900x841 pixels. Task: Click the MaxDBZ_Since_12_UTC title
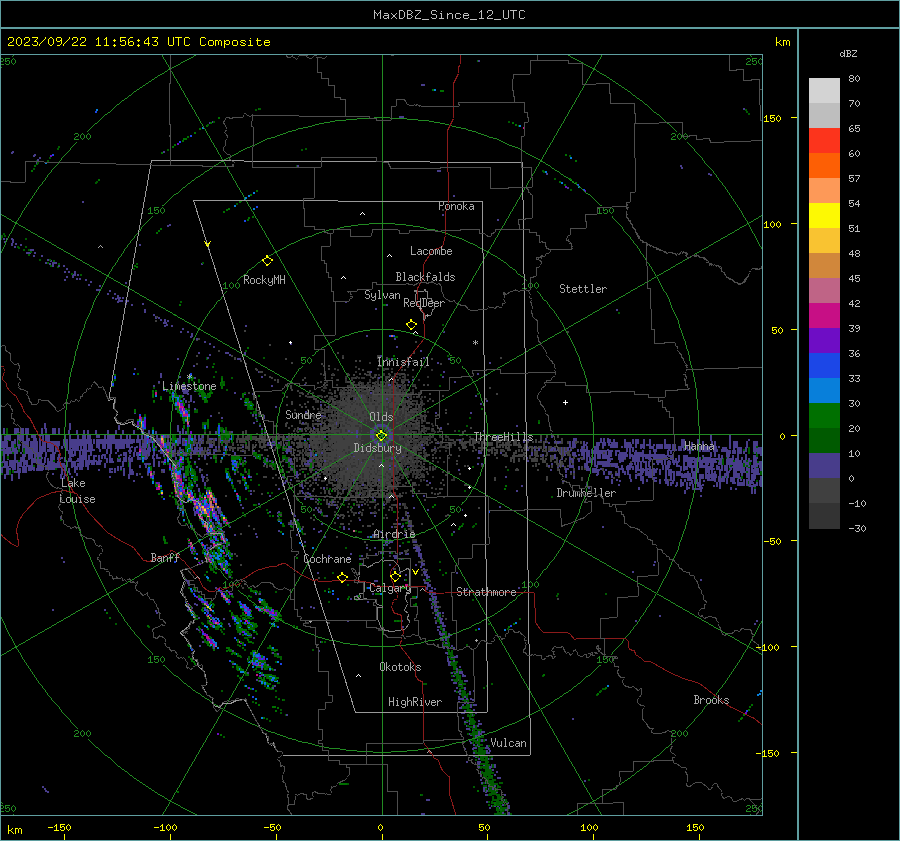(x=449, y=15)
